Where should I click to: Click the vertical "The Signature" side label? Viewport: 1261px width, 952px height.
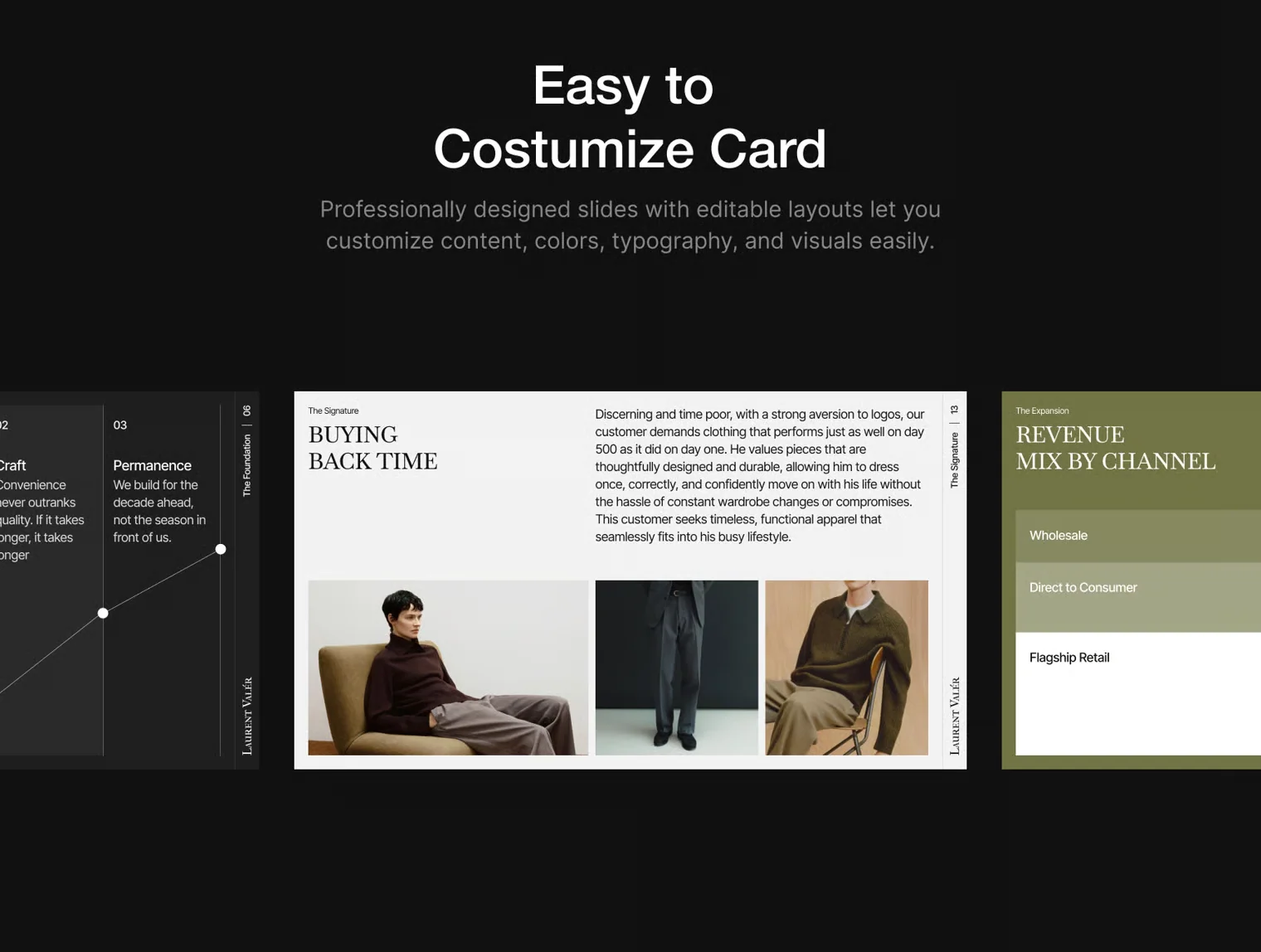pyautogui.click(x=954, y=460)
